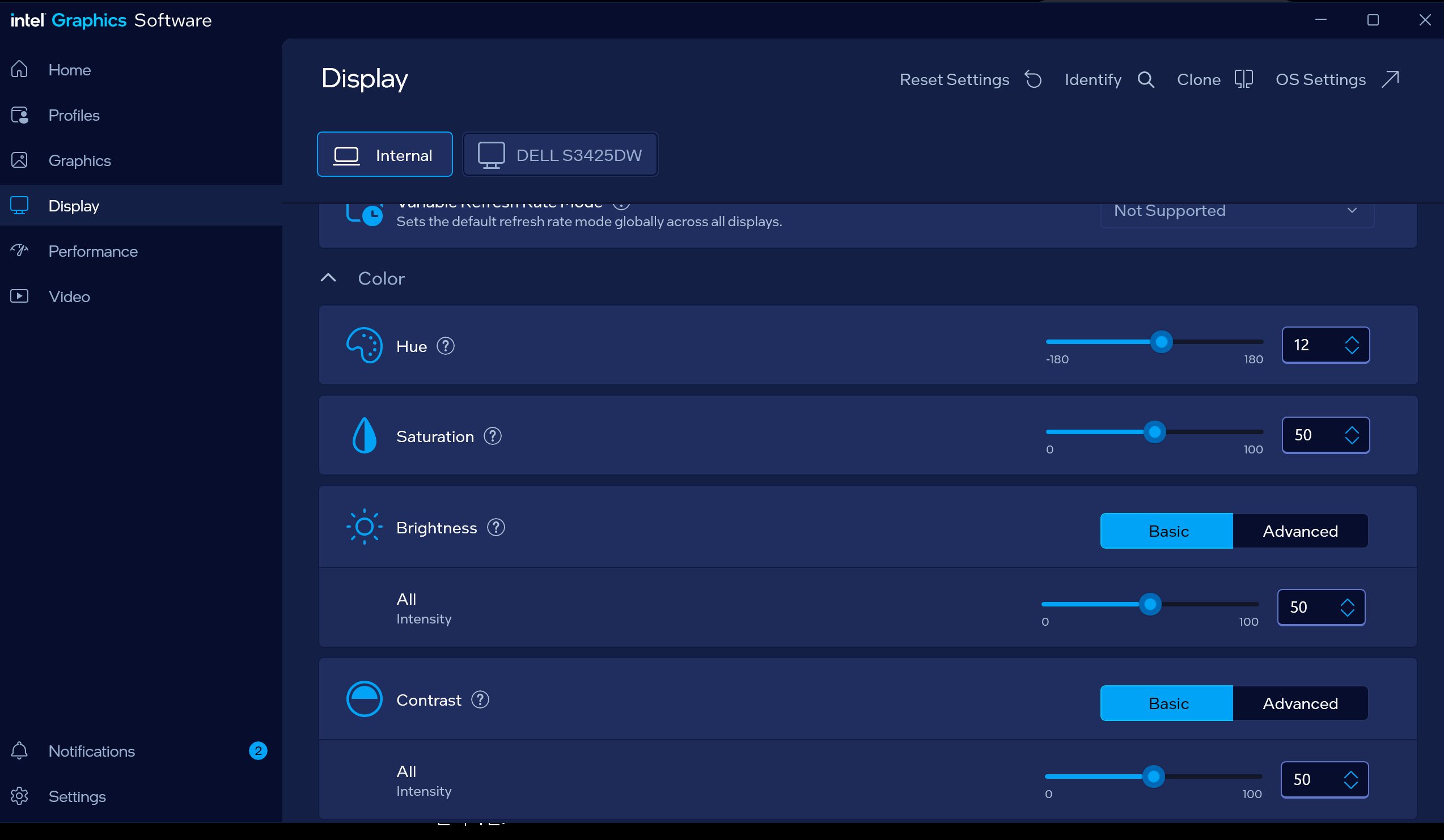Click the Clone displays icon
This screenshot has height=840, width=1444.
1244,79
